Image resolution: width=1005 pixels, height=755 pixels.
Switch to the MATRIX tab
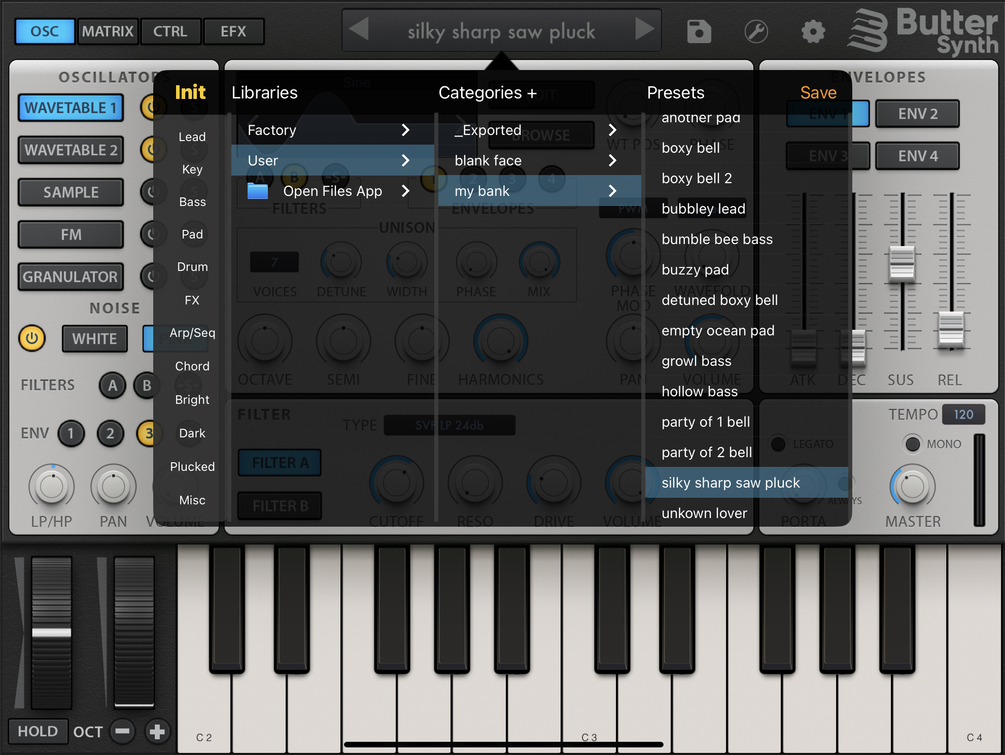point(108,31)
